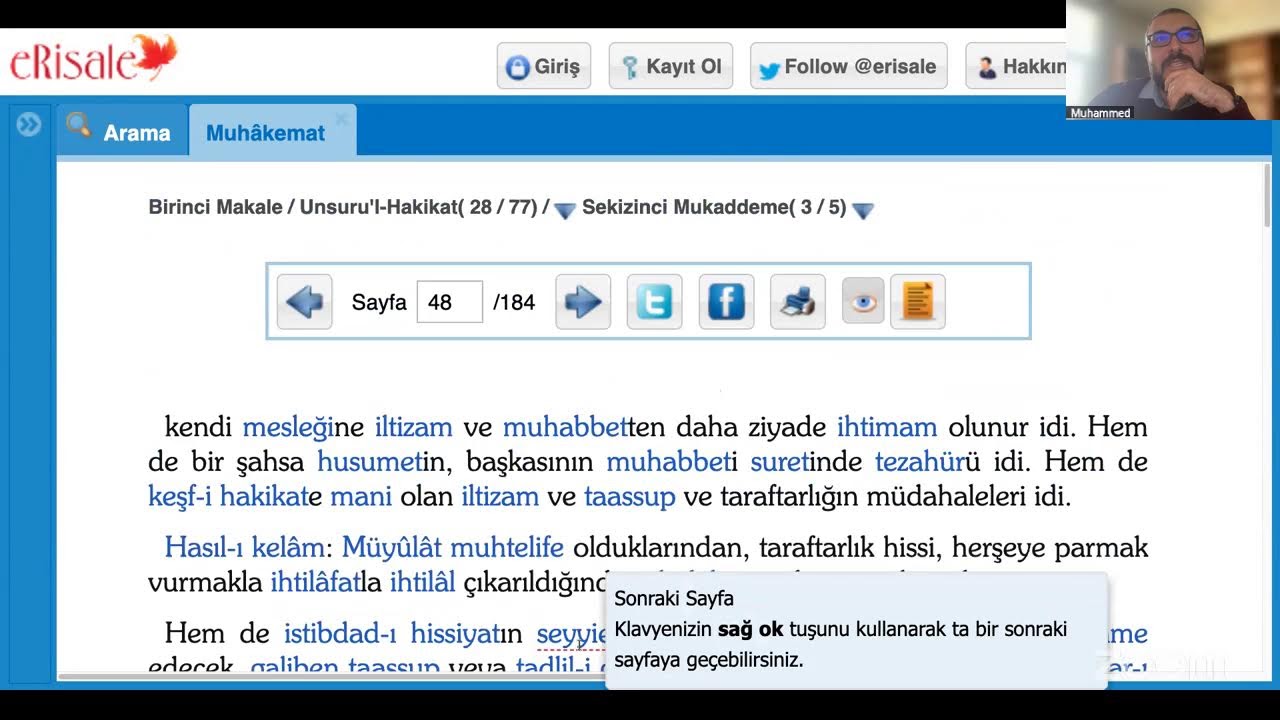Click the word 'ihtilâl' link
The image size is (1280, 720).
click(x=423, y=582)
